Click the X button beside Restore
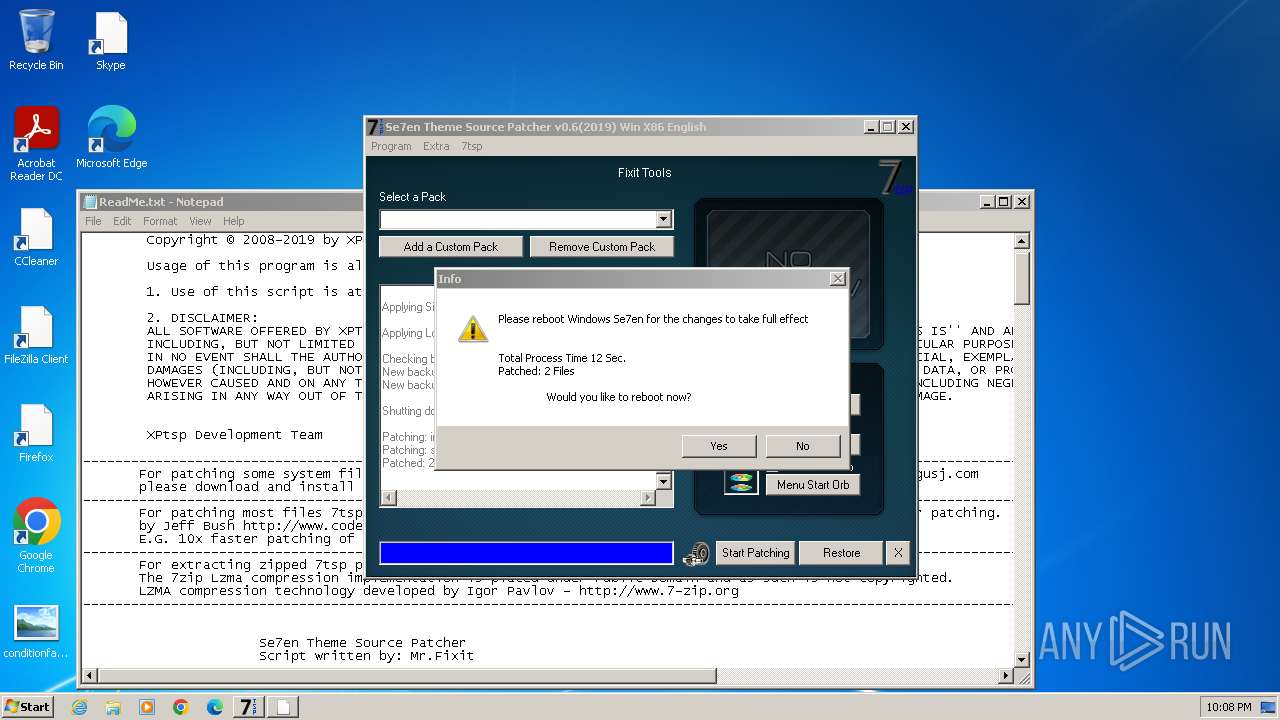 click(x=898, y=553)
